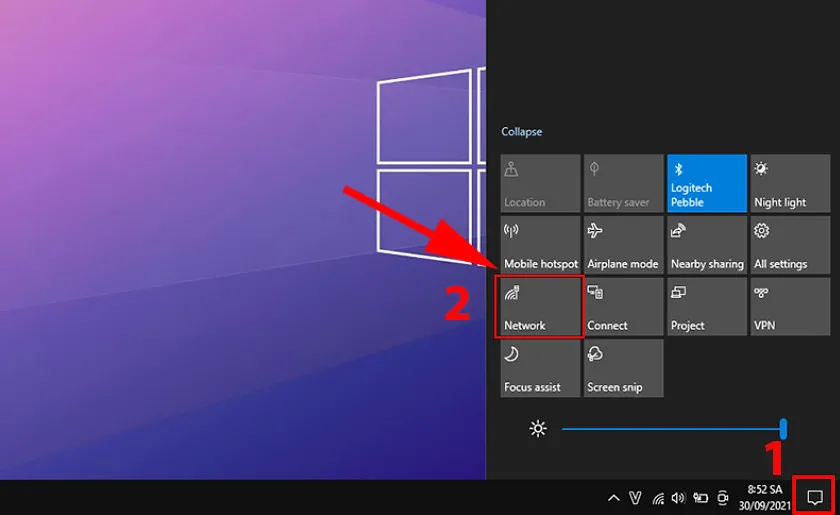Open the Network quick action tile
This screenshot has height=515, width=840.
pos(540,307)
